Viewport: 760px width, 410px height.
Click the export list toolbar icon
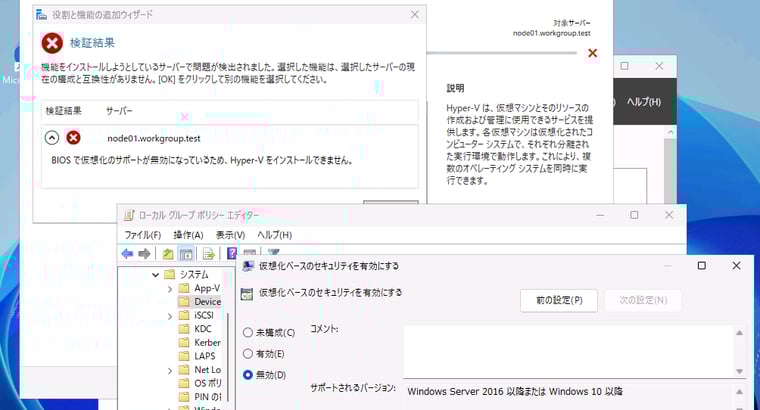tap(209, 253)
